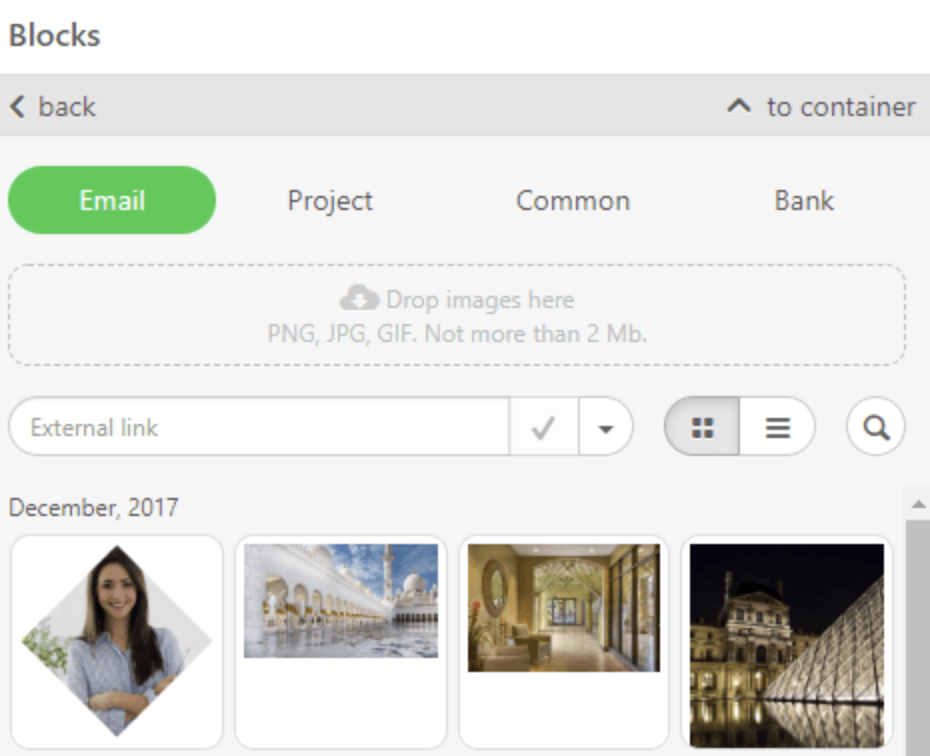Switch to the Bank tab
930x756 pixels.
804,200
